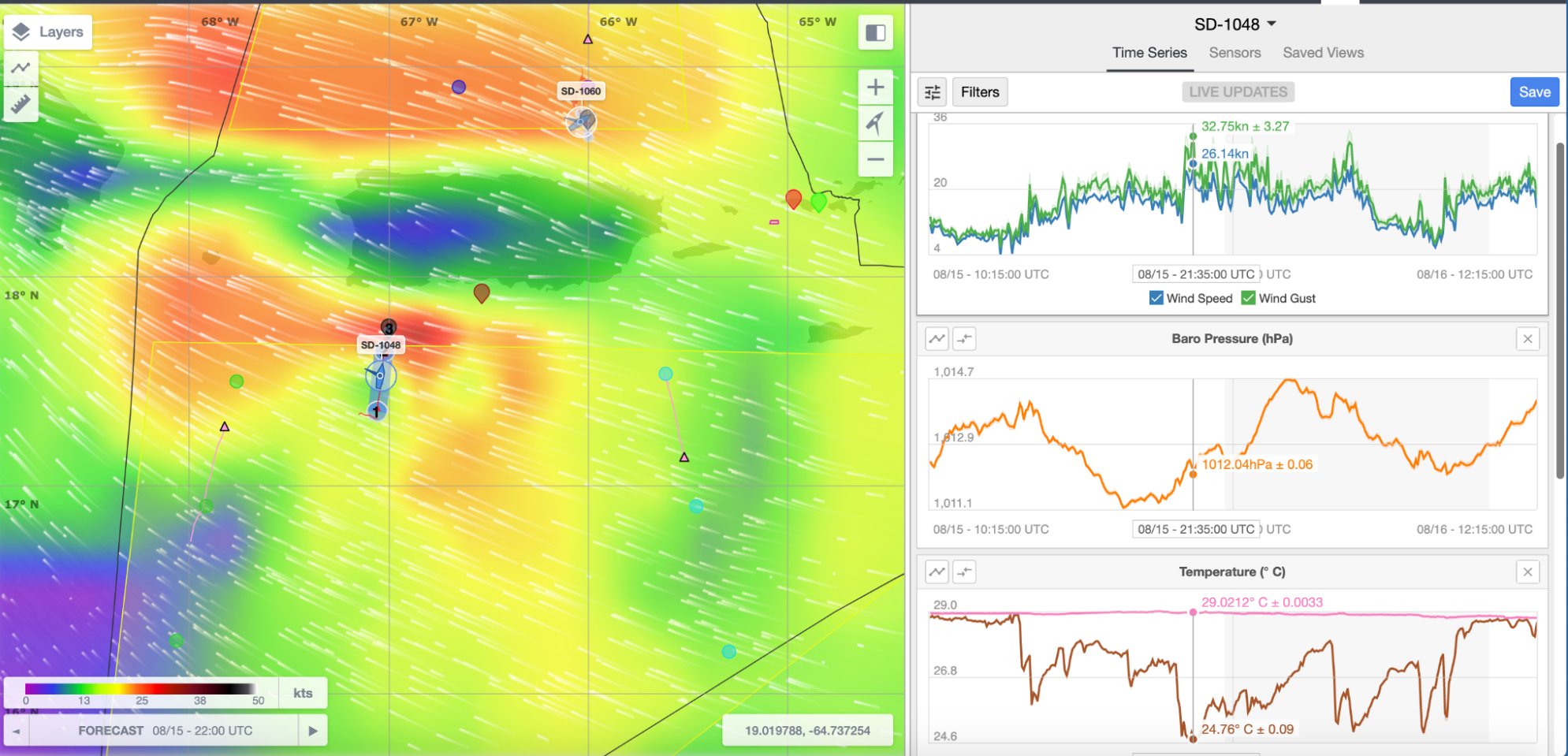Switch to the Saved Views tab
This screenshot has height=756, width=1568.
click(x=1323, y=53)
